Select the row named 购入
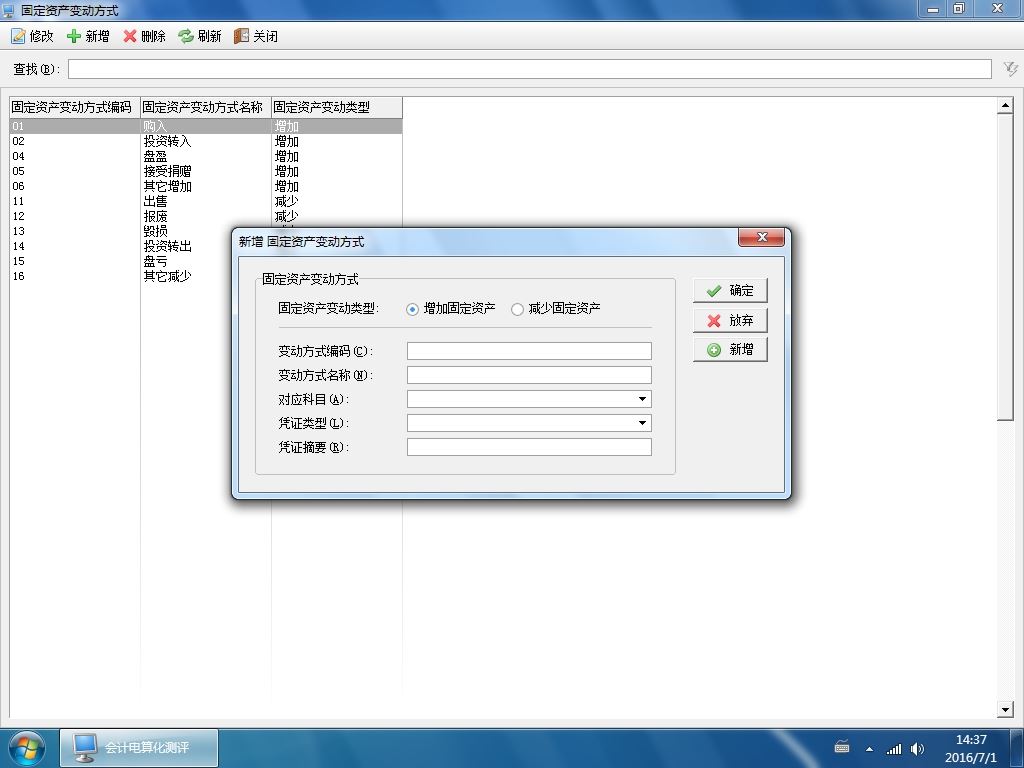The height and width of the screenshot is (768, 1024). 206,126
